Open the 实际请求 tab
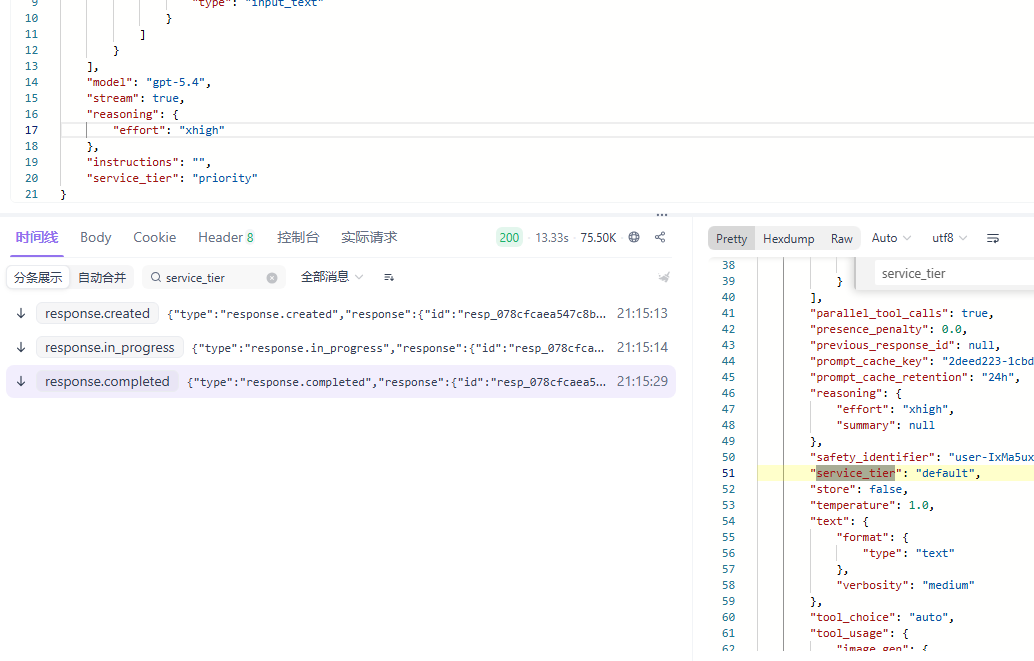 pyautogui.click(x=369, y=237)
